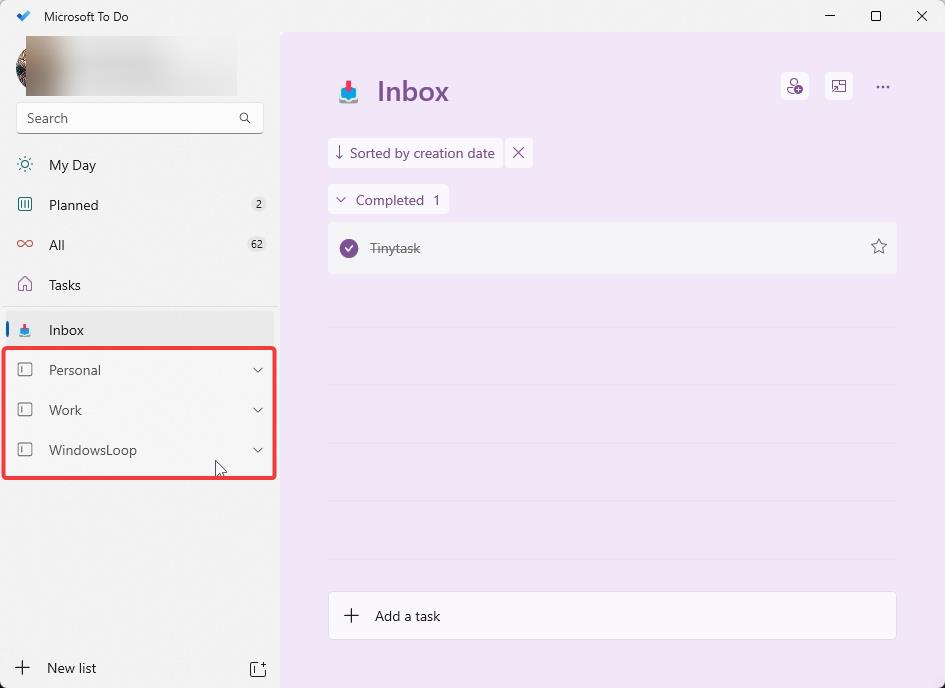Select the Work group
Viewport: 945px width, 688px height.
click(140, 410)
